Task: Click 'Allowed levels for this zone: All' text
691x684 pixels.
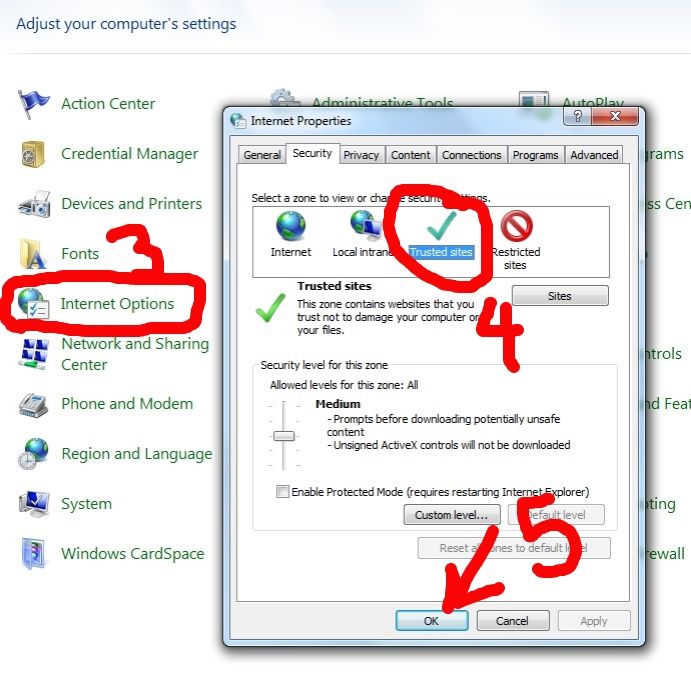Action: [344, 385]
